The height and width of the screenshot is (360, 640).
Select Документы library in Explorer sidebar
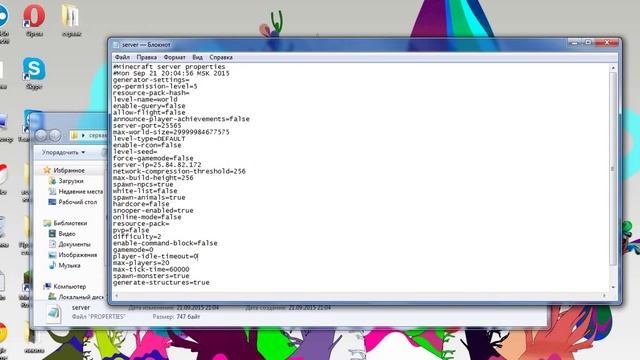tap(74, 244)
